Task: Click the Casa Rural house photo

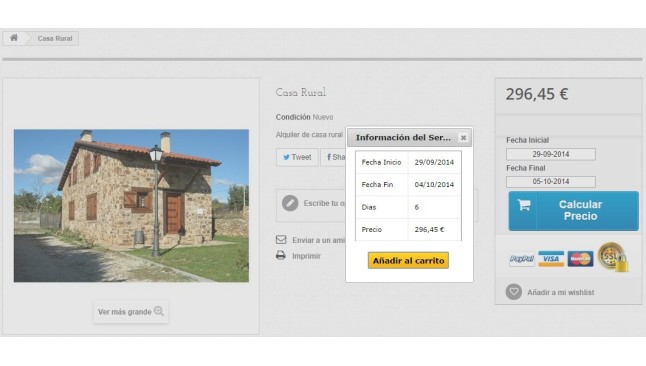Action: coord(131,206)
